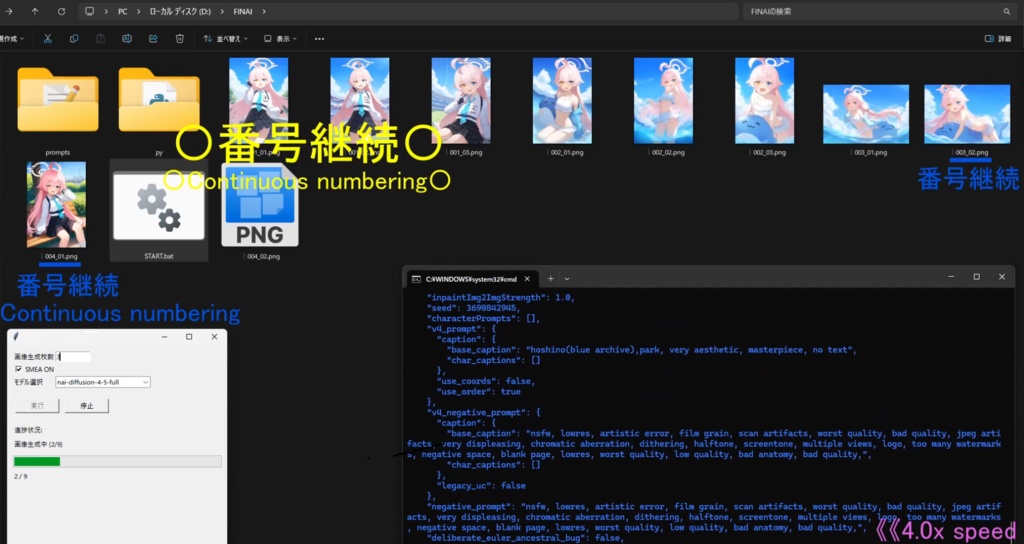The width and height of the screenshot is (1024, 544).
Task: Open the prompts folder
Action: (57, 101)
